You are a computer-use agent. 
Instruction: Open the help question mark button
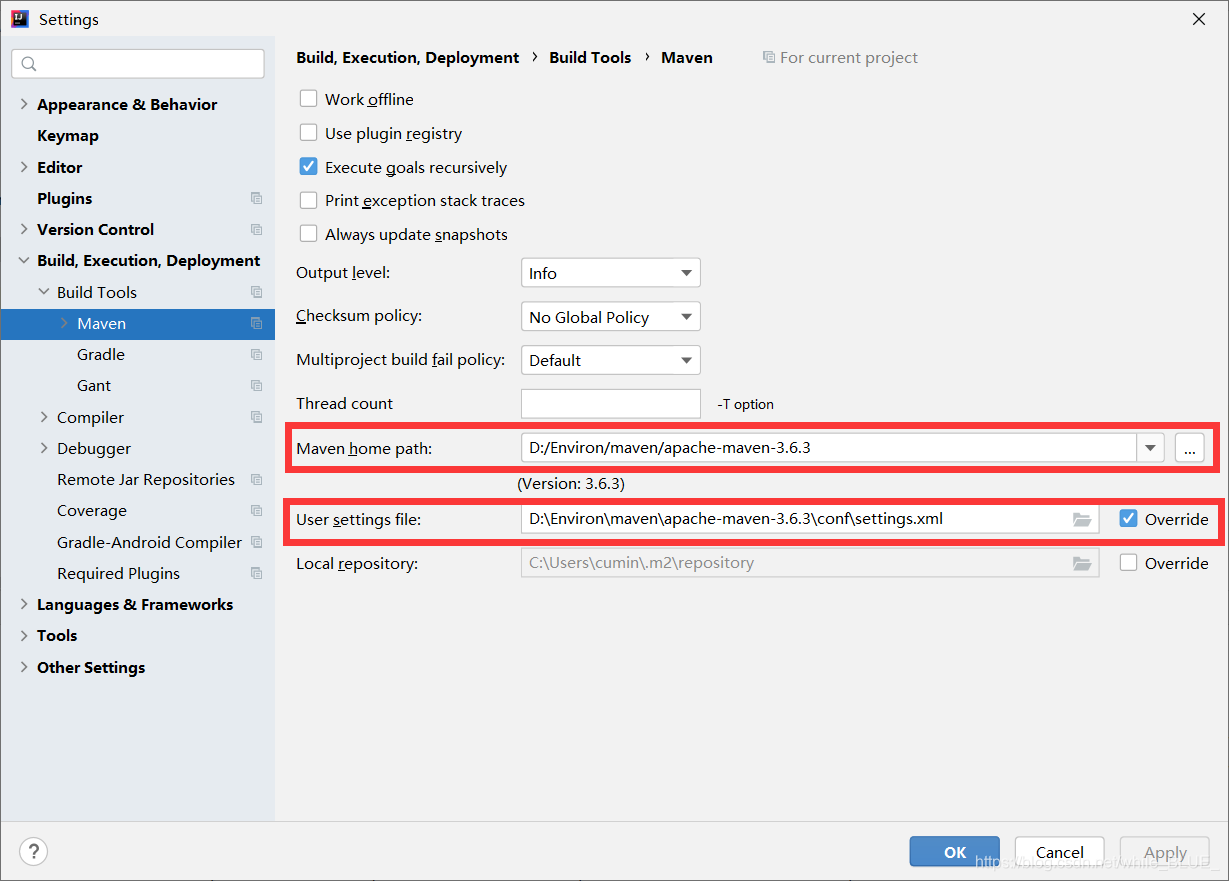coord(33,851)
